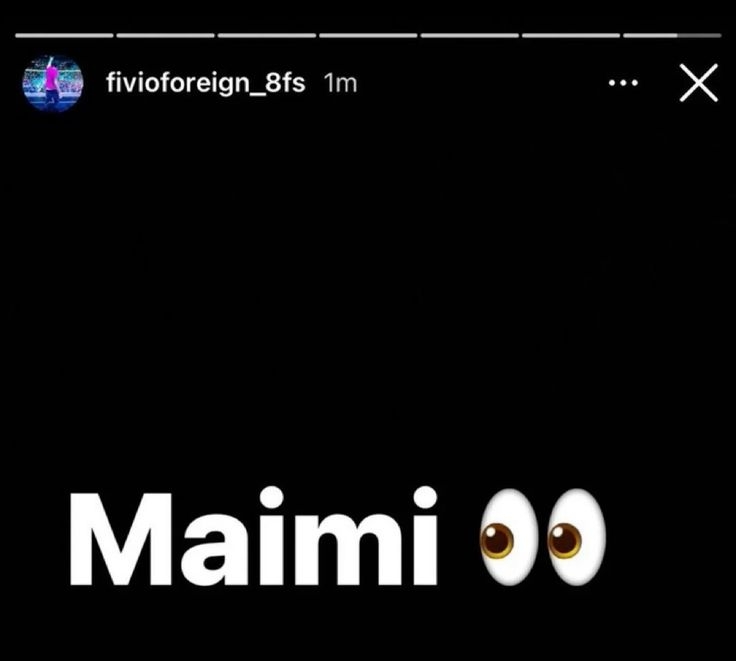Click the dot of the last i in Maimi

pyautogui.click(x=425, y=498)
